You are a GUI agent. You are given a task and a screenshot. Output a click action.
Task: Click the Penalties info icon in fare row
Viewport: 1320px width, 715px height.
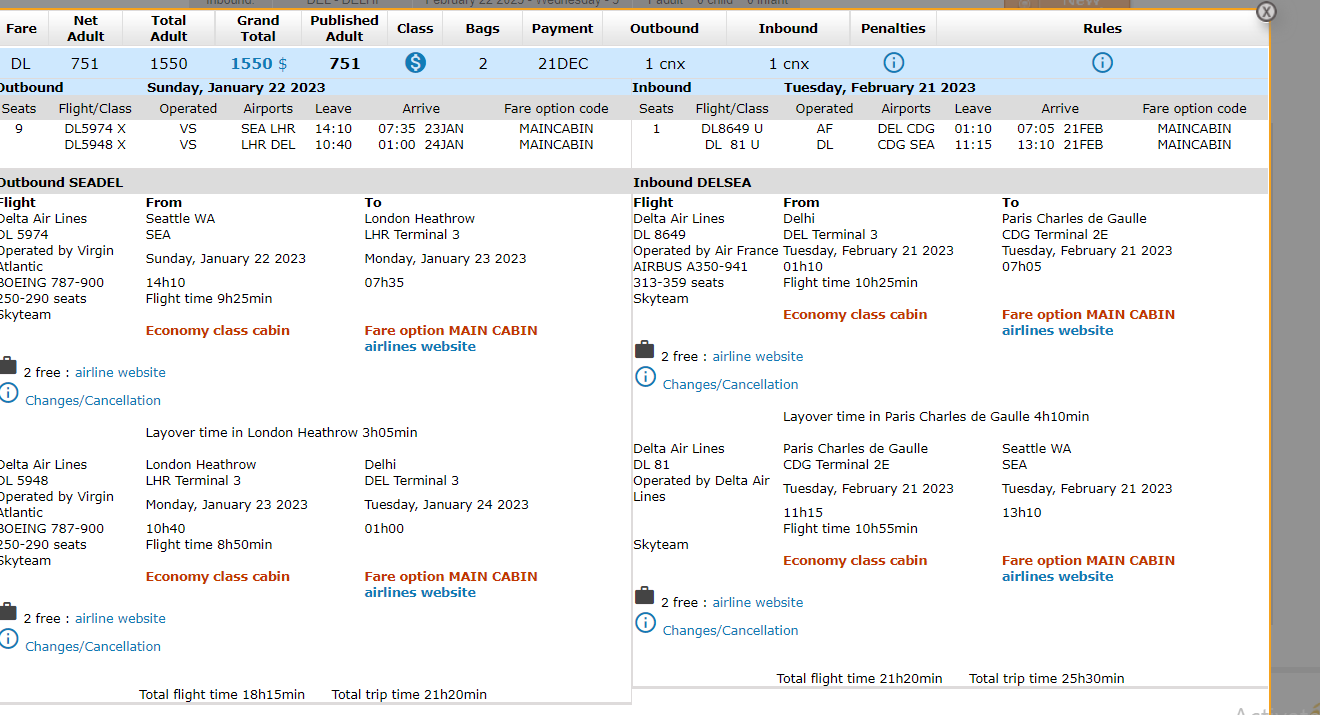tap(893, 63)
